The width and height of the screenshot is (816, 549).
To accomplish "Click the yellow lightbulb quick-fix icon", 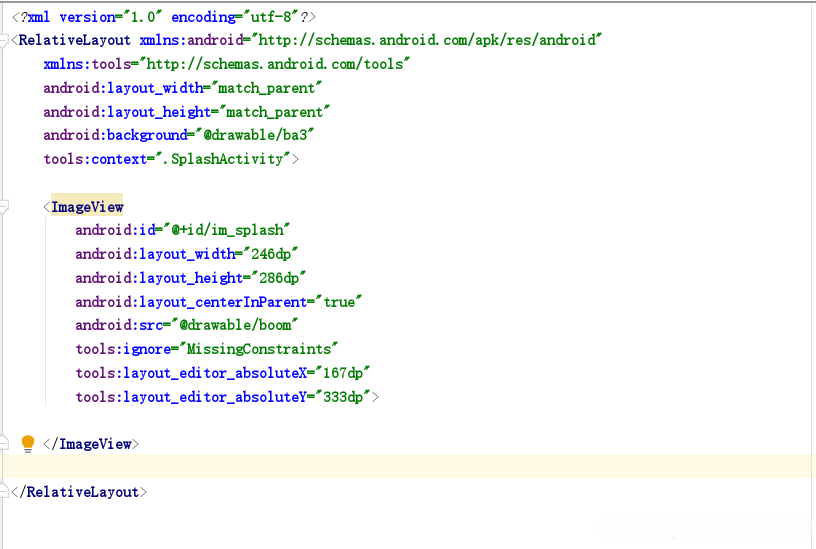I will click(28, 444).
